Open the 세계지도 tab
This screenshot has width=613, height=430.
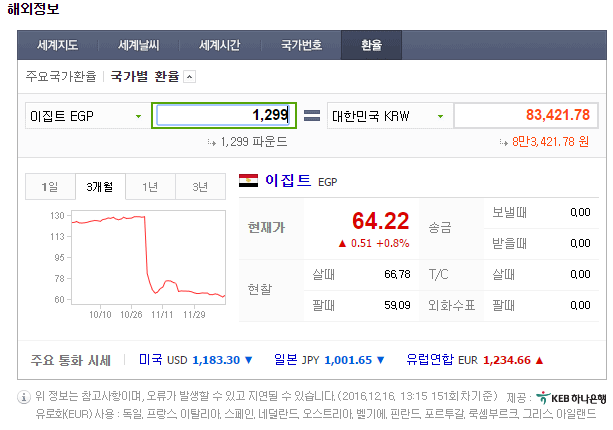(x=58, y=45)
